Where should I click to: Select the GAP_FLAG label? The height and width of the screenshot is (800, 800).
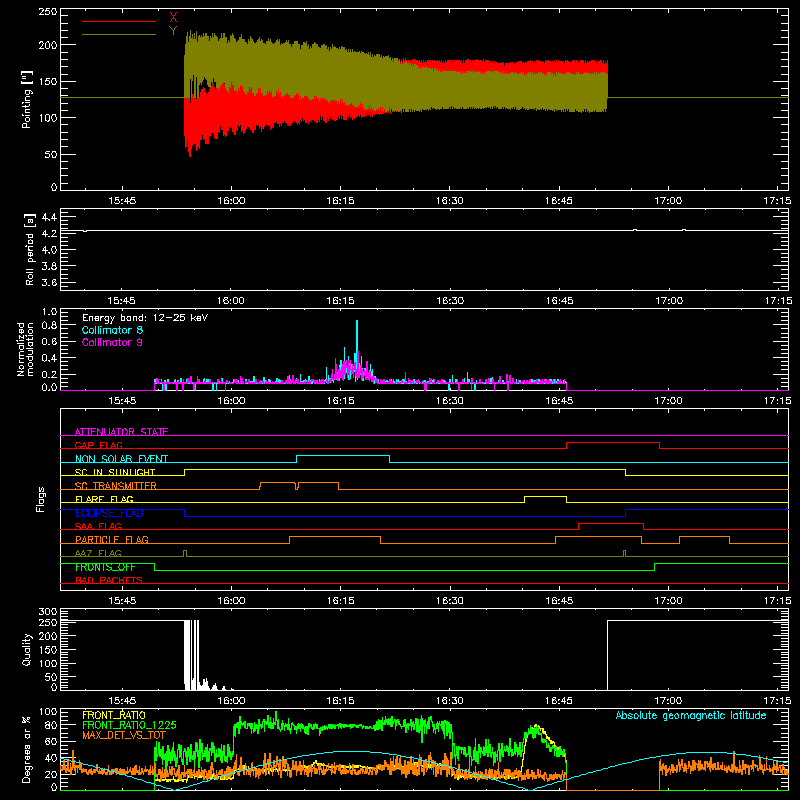tap(99, 445)
